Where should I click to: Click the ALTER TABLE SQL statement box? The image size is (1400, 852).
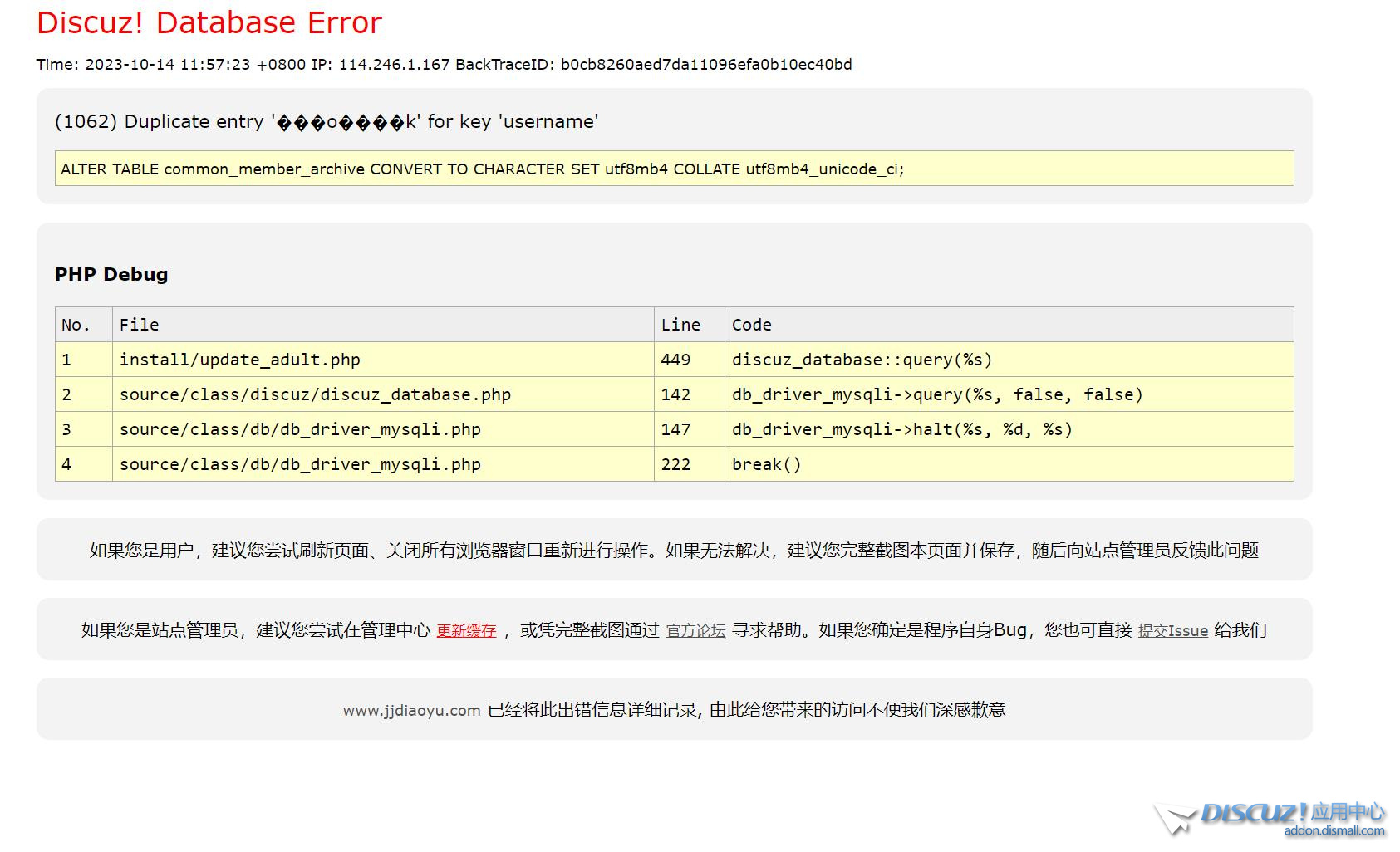click(x=674, y=169)
